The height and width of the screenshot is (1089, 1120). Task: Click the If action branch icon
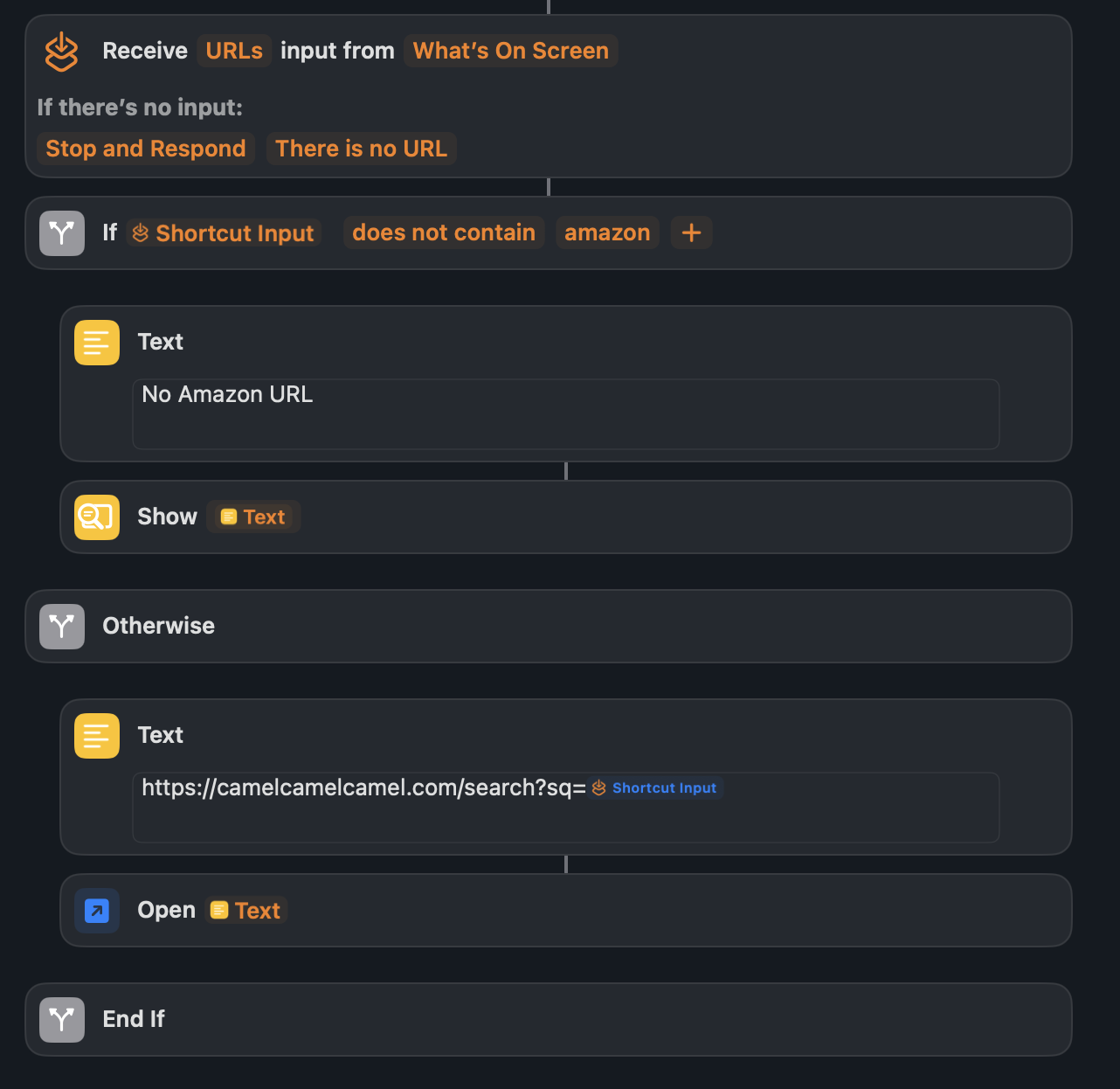coord(62,233)
